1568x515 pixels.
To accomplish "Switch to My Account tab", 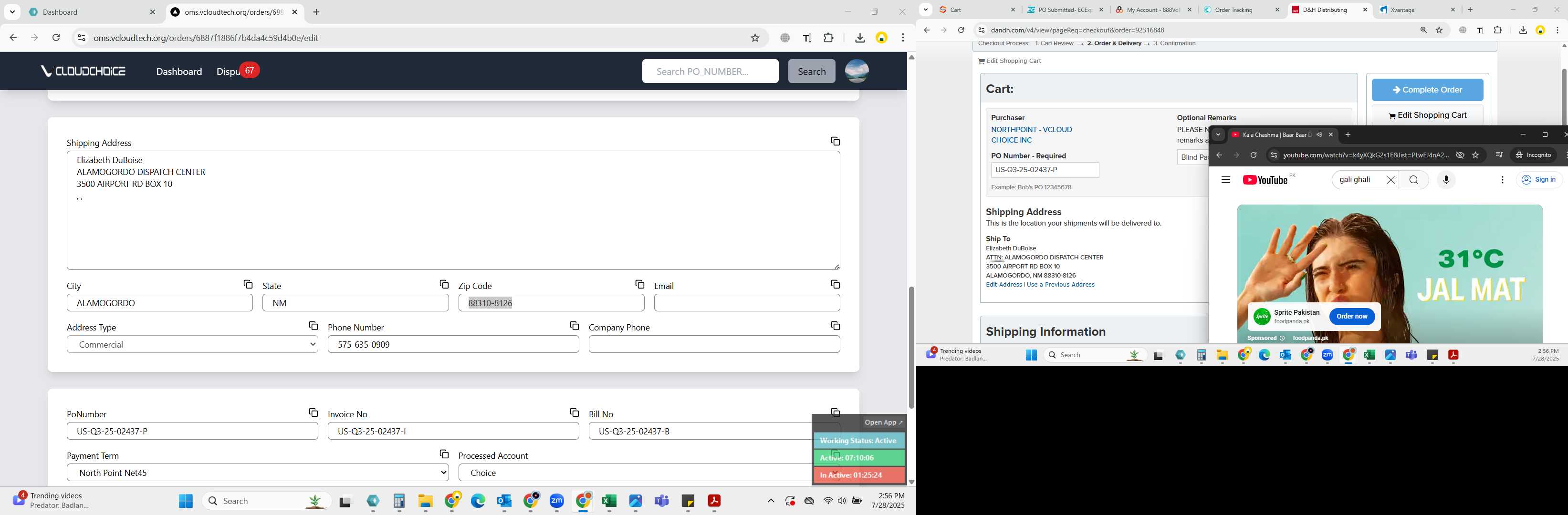I will [1153, 10].
